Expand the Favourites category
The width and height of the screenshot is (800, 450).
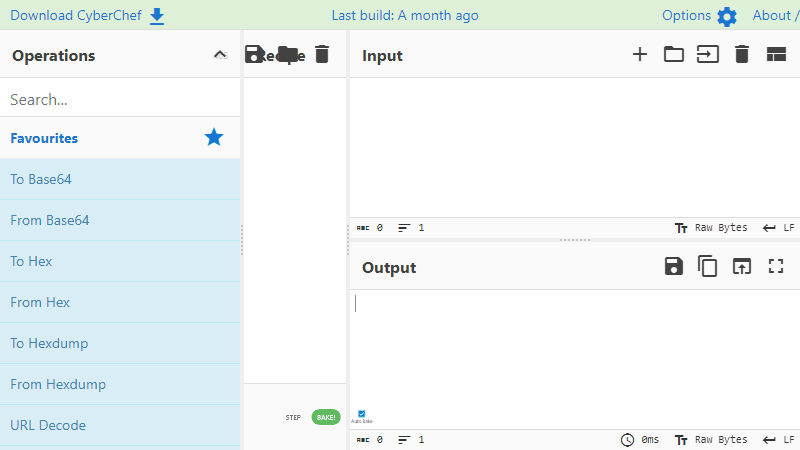[44, 138]
